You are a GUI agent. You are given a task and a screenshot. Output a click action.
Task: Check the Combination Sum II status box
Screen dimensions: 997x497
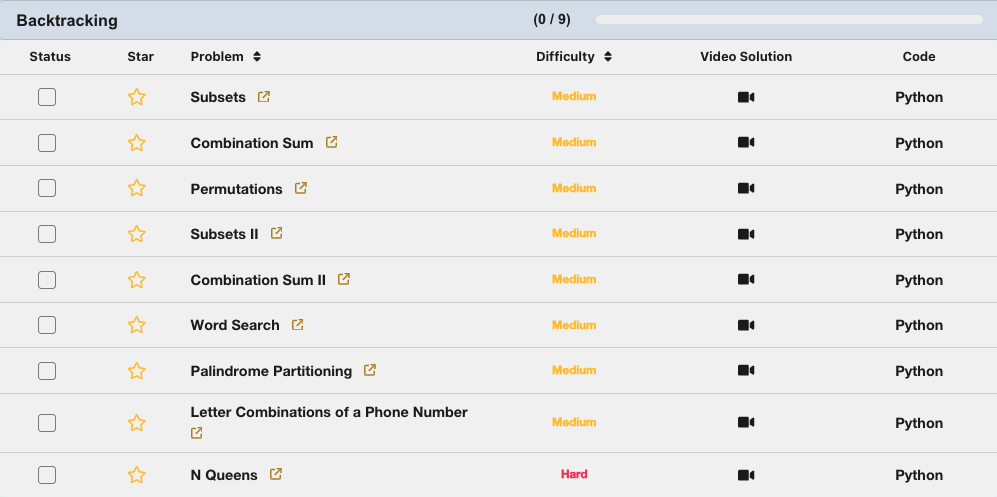coord(47,280)
